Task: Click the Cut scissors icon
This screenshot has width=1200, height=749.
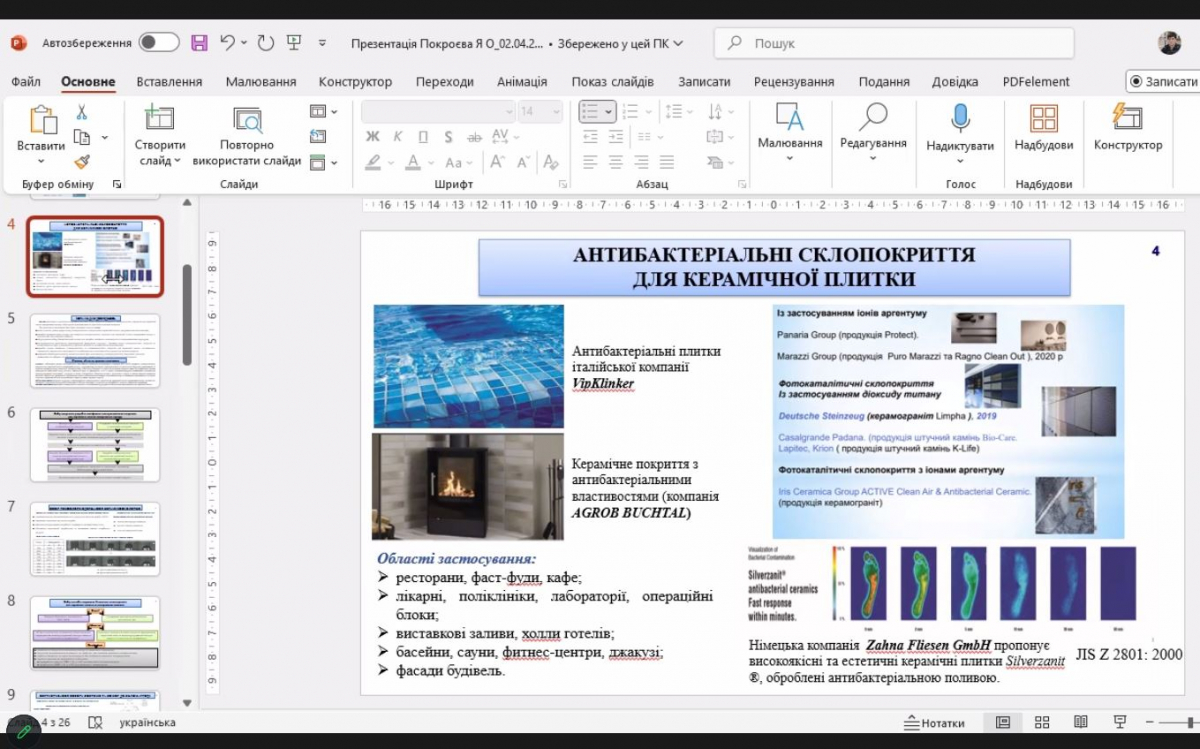Action: (82, 112)
